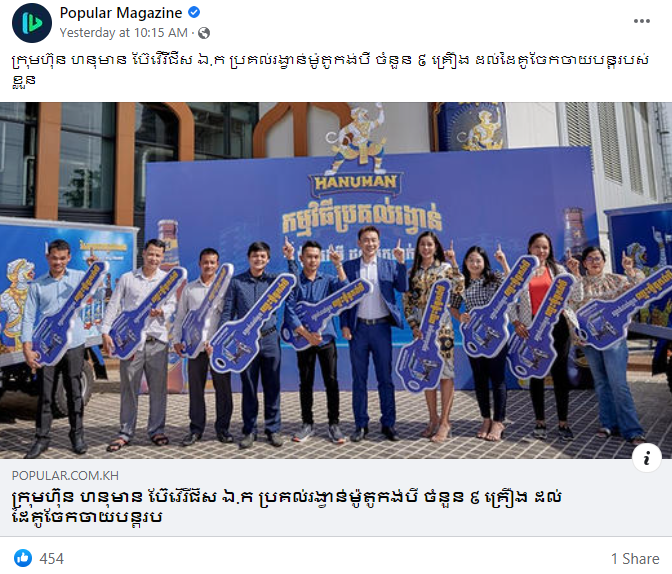
Task: Open the 1 Share list
Action: pos(635,559)
